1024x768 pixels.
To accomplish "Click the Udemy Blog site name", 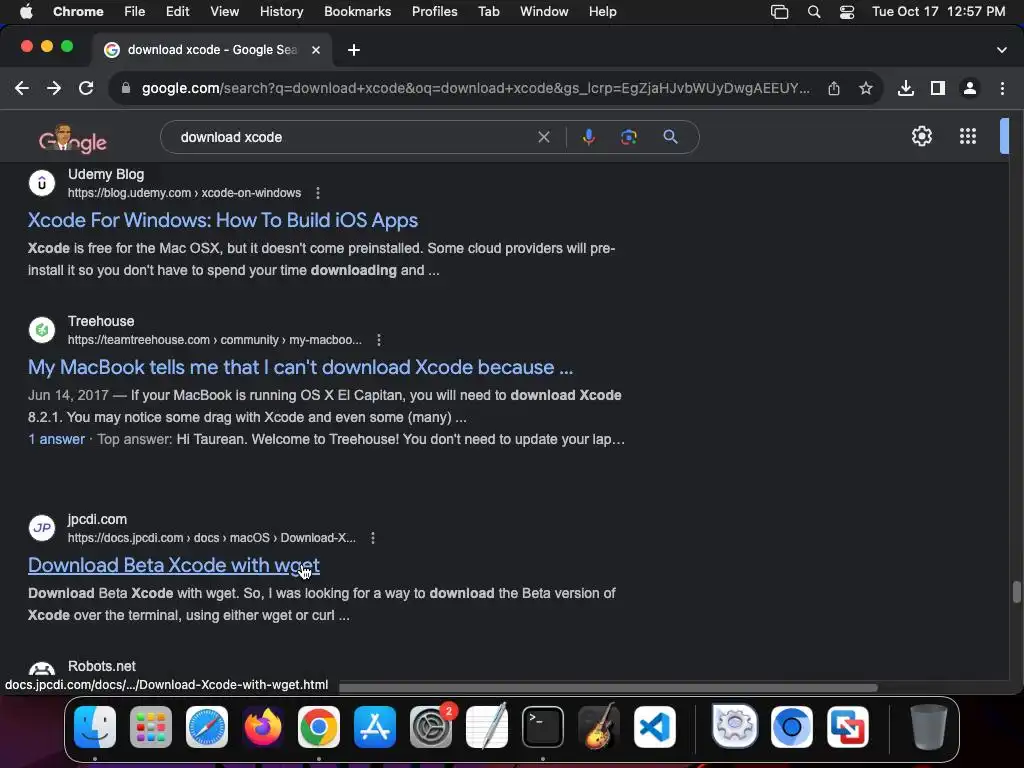I will pyautogui.click(x=106, y=174).
